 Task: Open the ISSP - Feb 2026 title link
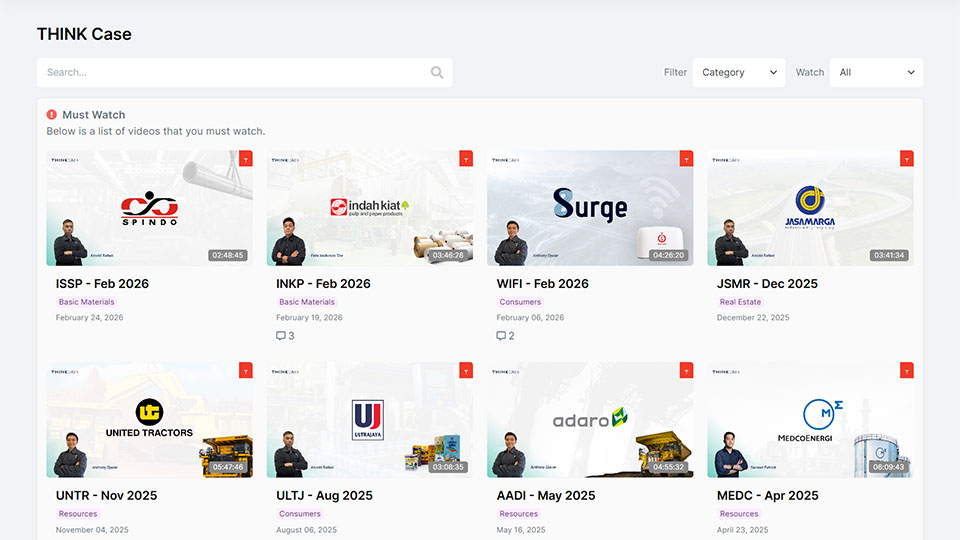coord(102,283)
